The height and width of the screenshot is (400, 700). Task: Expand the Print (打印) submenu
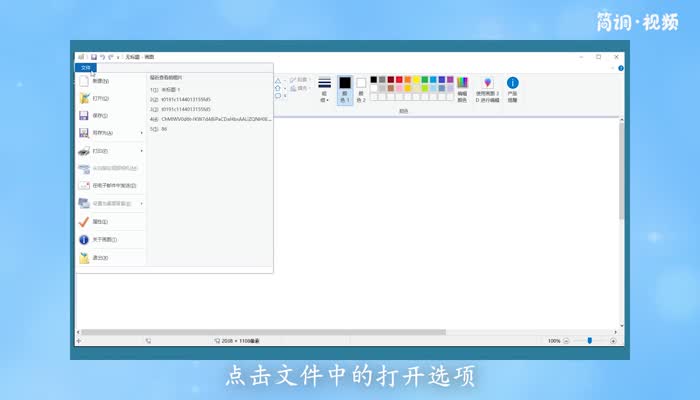click(x=110, y=150)
